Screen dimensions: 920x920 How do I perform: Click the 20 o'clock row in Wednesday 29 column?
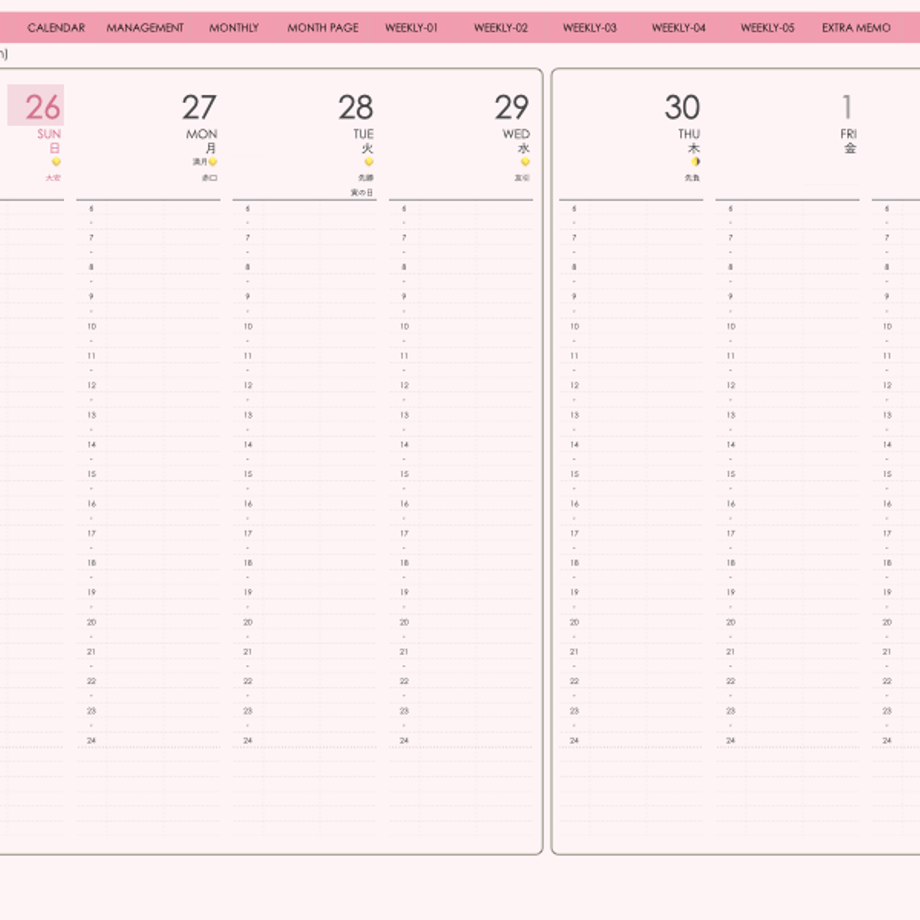461,622
